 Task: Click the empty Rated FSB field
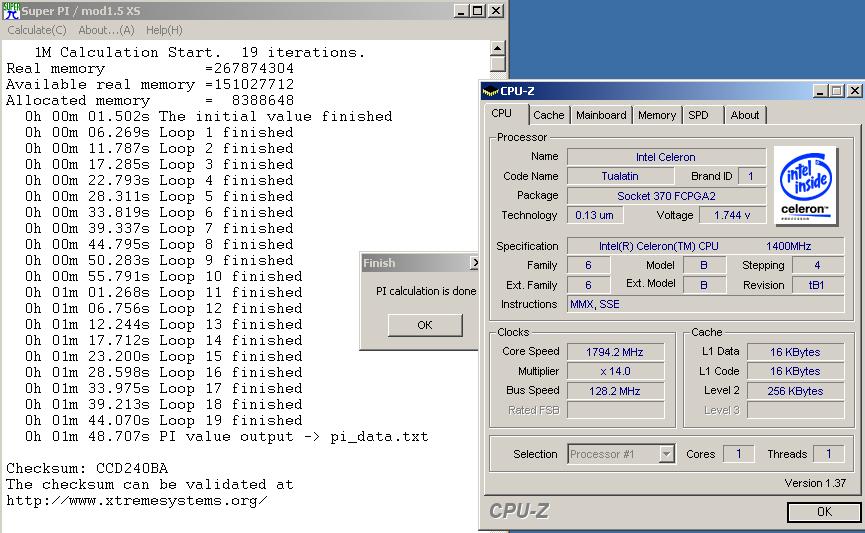615,410
